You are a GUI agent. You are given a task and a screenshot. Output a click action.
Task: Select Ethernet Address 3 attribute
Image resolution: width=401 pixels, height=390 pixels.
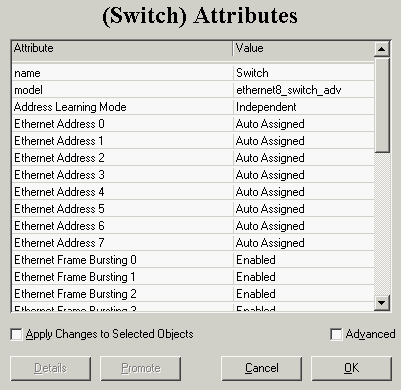(123, 175)
